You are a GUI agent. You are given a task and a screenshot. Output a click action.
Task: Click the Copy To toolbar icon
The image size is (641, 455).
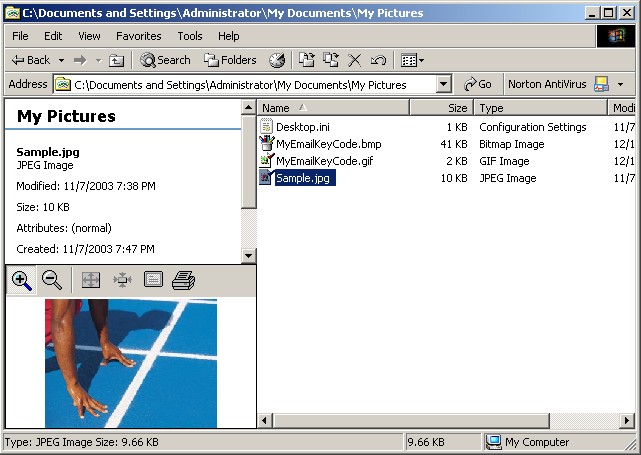tap(331, 60)
